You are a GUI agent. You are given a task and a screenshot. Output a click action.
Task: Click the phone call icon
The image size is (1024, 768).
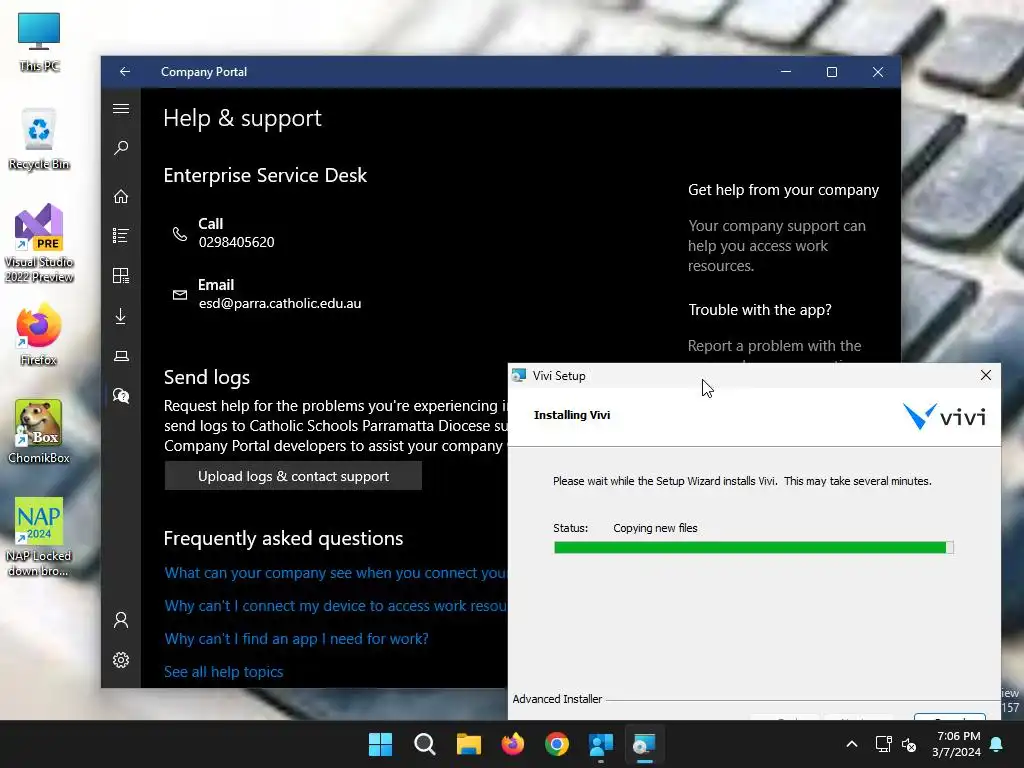180,234
